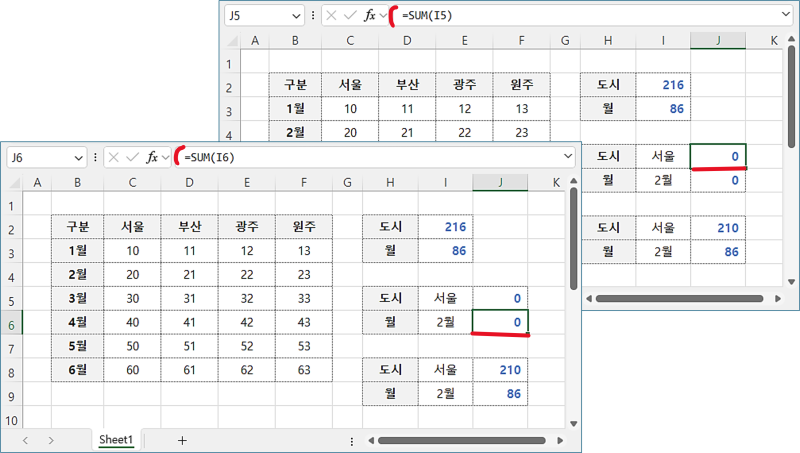Open the J5 Name Box dropdown arrow
800x453 pixels.
296,15
